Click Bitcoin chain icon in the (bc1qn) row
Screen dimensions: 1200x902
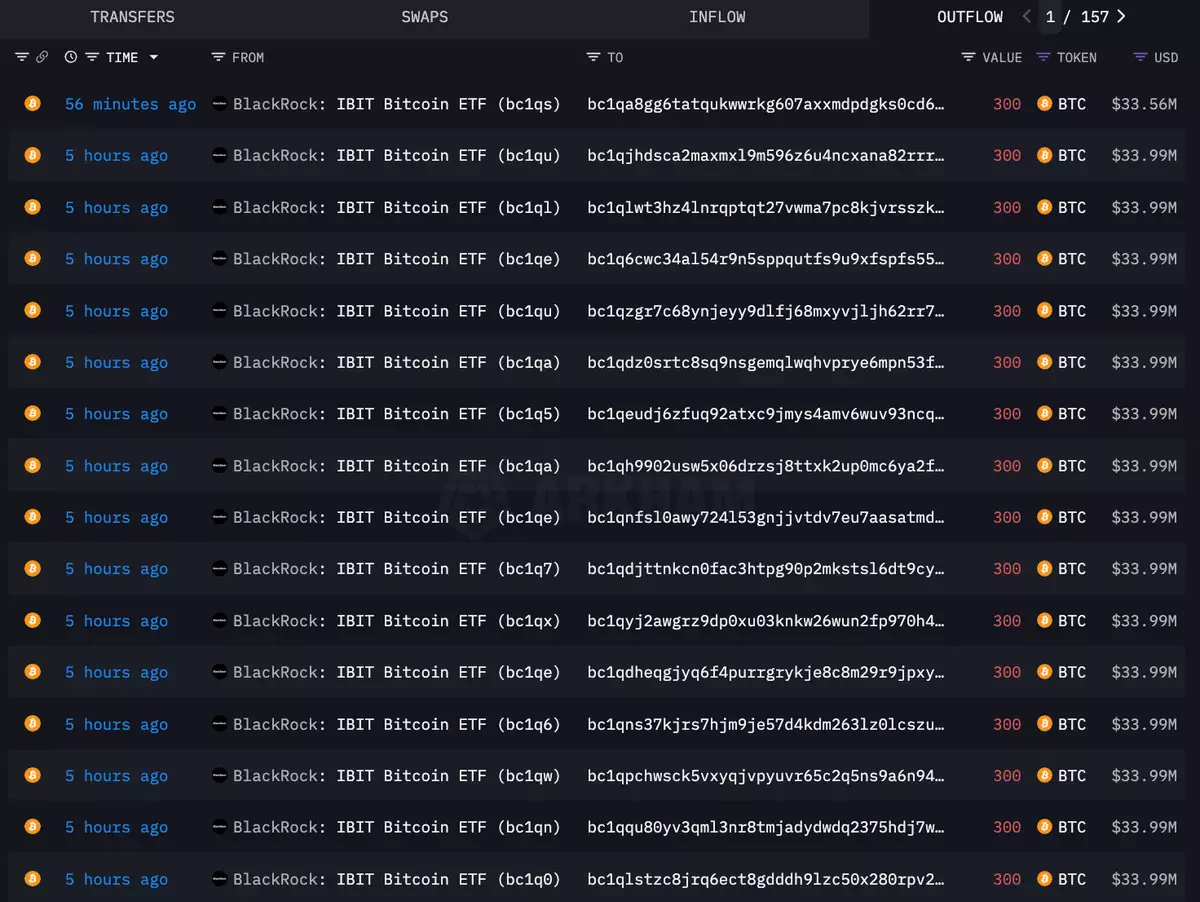click(x=32, y=827)
